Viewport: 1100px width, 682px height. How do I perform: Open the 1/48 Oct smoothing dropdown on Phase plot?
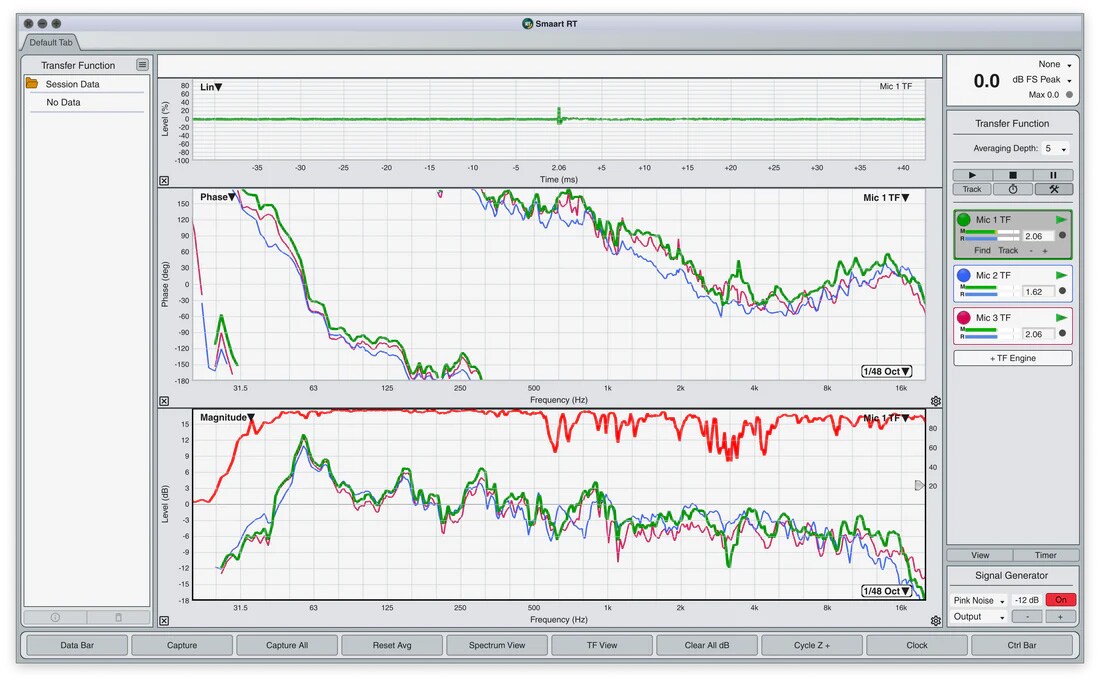[887, 372]
